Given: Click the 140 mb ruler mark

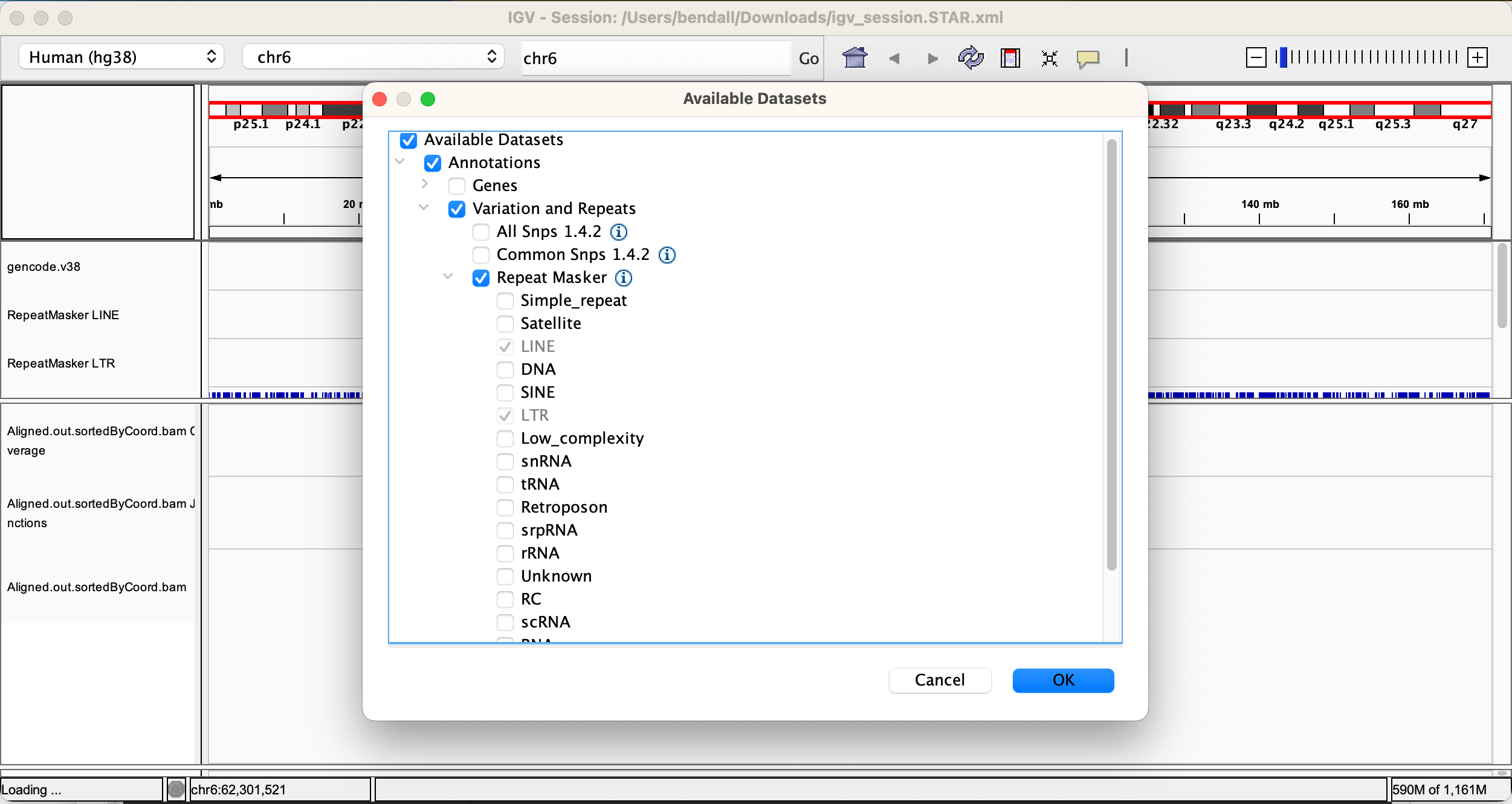Looking at the screenshot, I should [1260, 204].
